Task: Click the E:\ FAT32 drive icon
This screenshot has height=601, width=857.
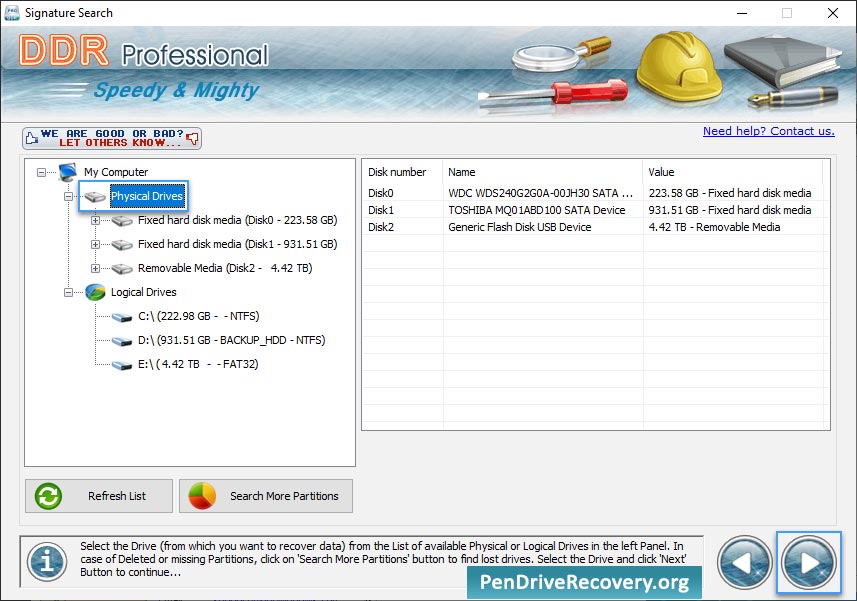Action: pyautogui.click(x=122, y=365)
